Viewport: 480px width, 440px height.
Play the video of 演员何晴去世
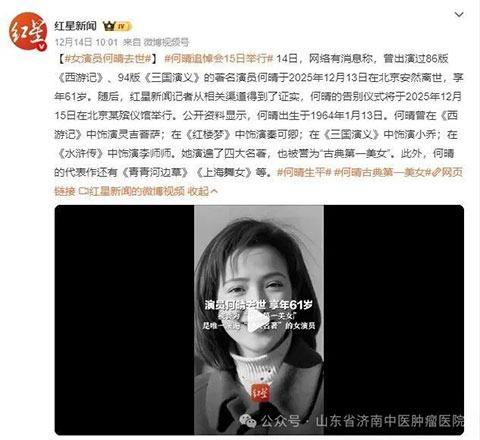(x=259, y=320)
